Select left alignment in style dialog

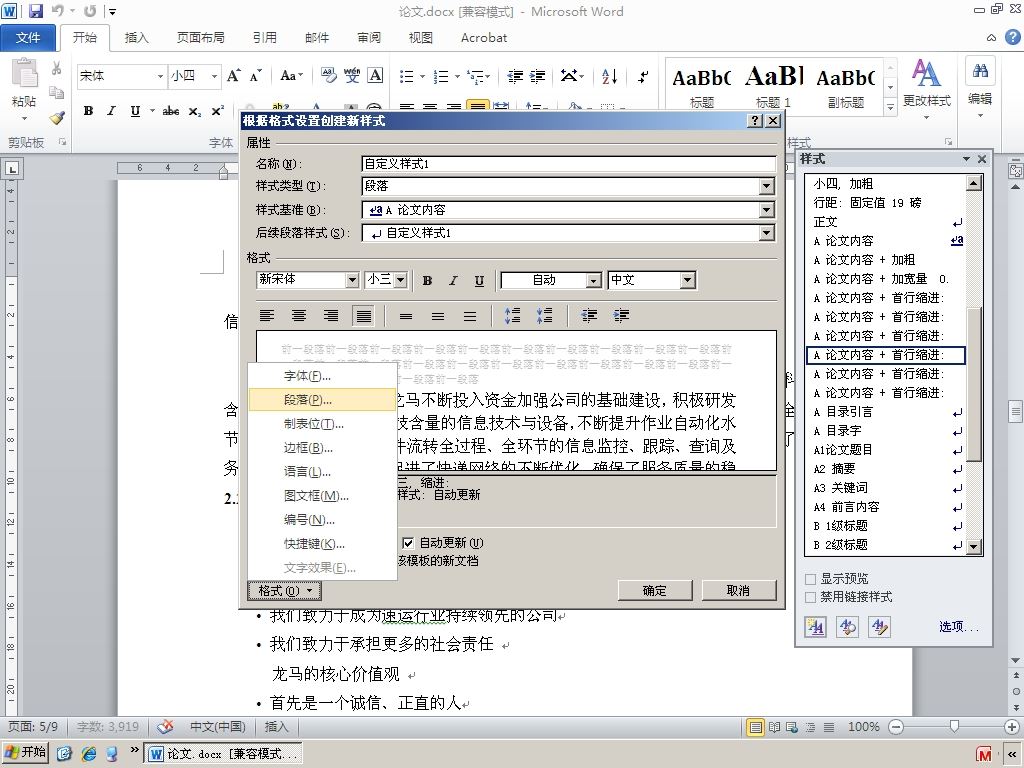click(266, 316)
